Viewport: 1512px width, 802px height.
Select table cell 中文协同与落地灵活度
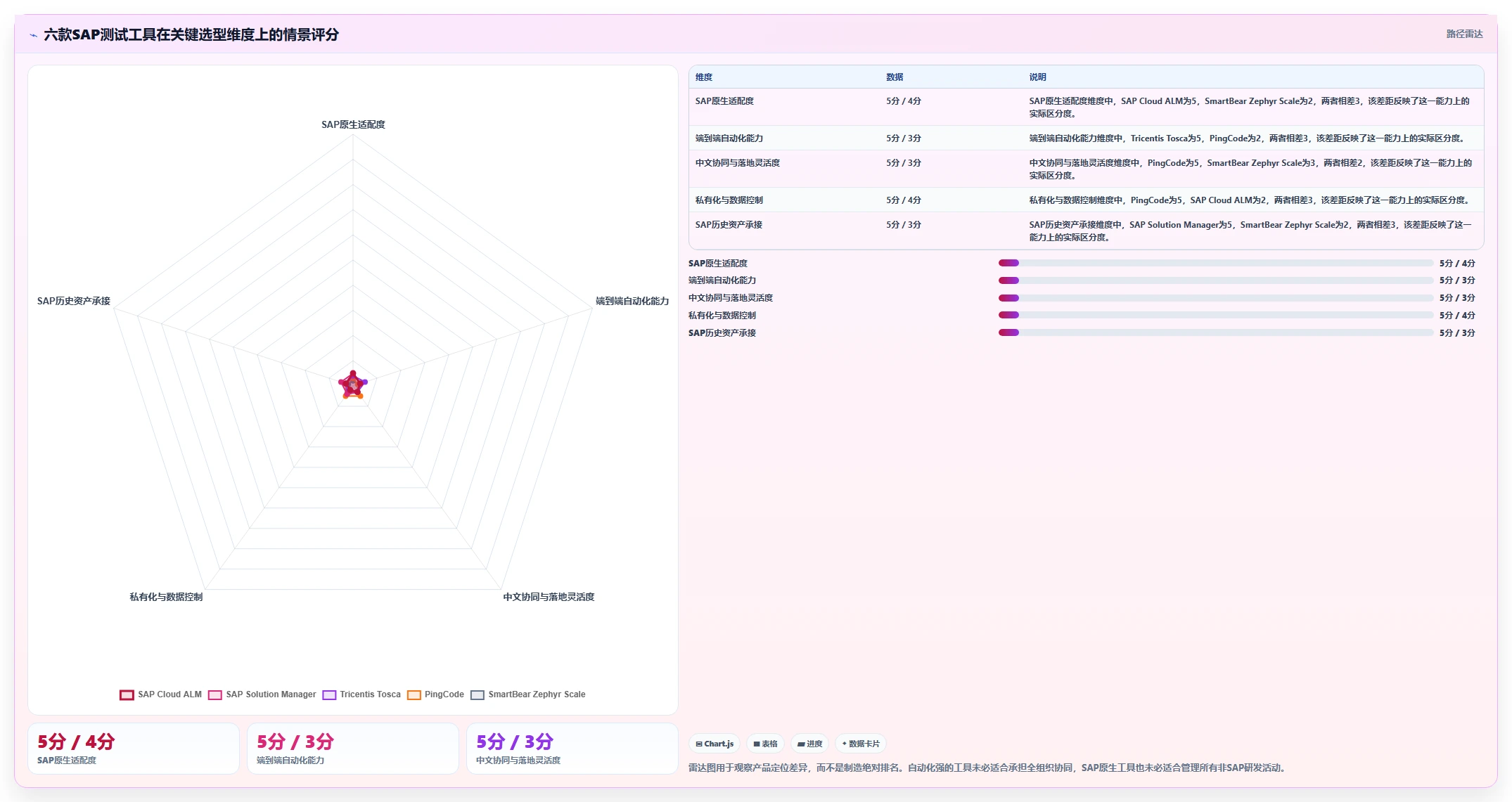pyautogui.click(x=738, y=163)
